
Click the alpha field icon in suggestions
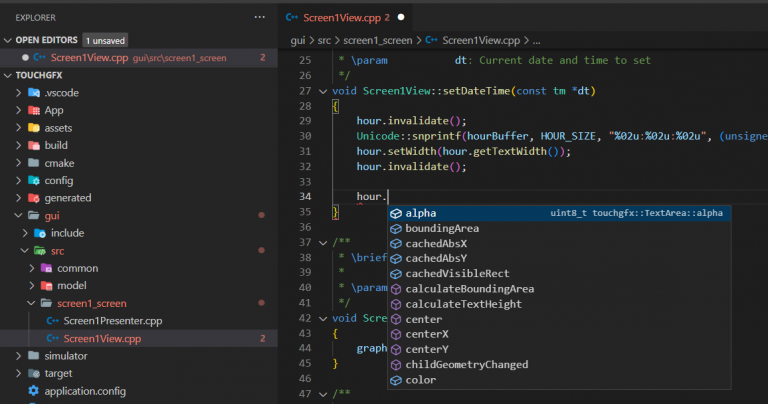tap(396, 213)
